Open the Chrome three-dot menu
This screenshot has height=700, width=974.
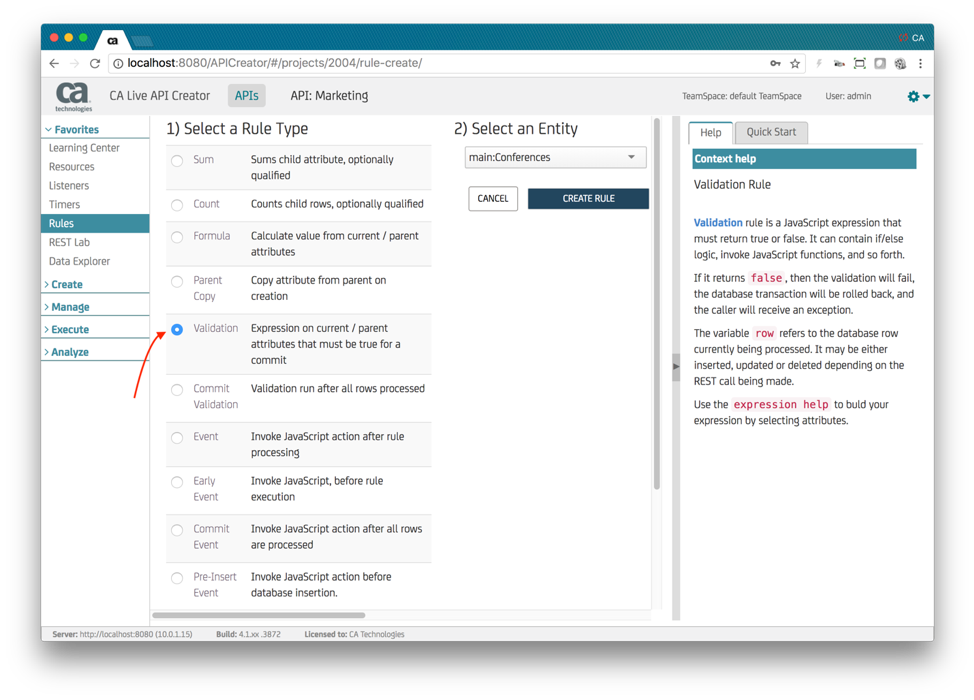(921, 63)
